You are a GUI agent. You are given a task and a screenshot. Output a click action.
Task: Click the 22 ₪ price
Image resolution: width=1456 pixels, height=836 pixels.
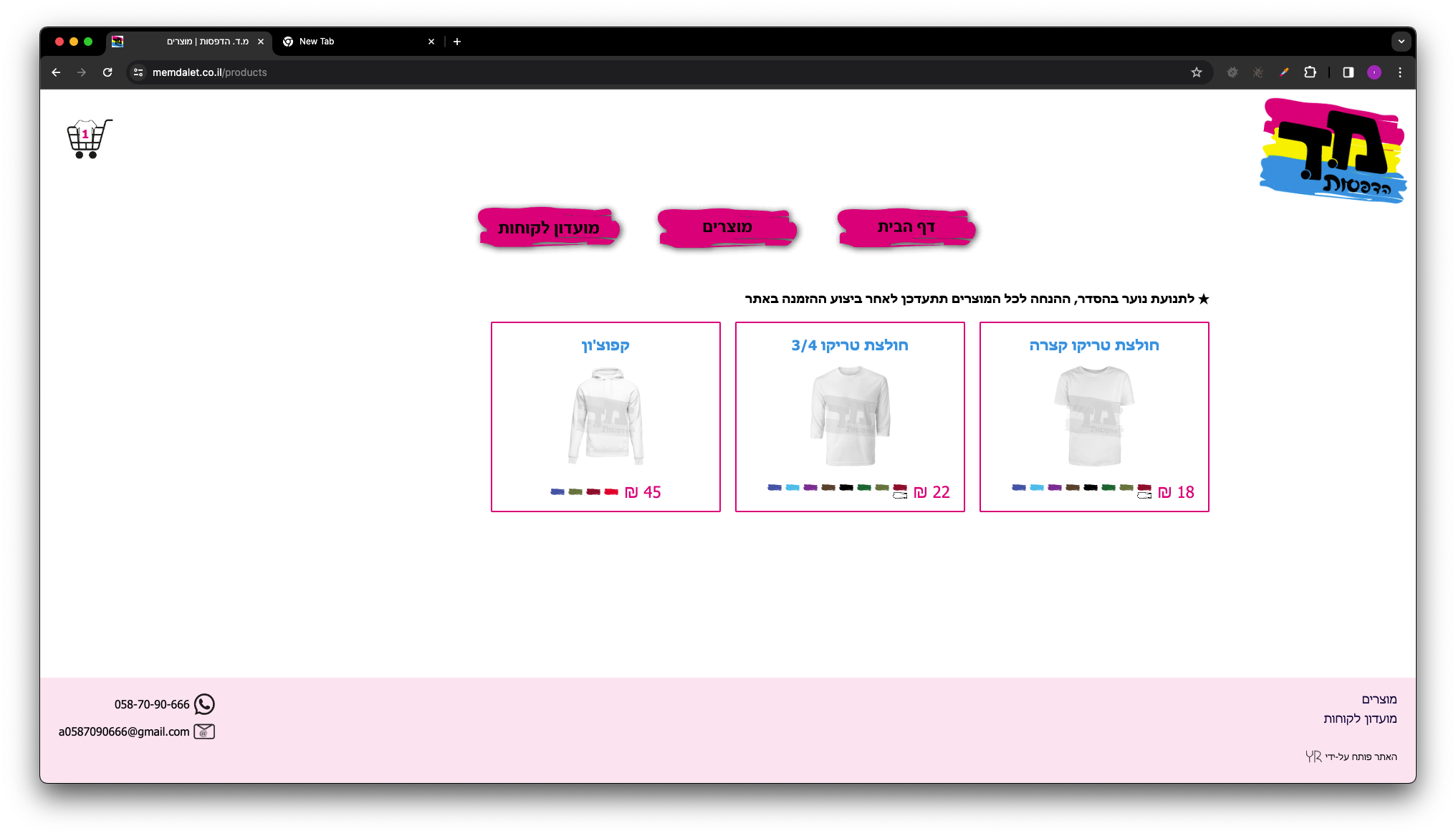click(931, 492)
